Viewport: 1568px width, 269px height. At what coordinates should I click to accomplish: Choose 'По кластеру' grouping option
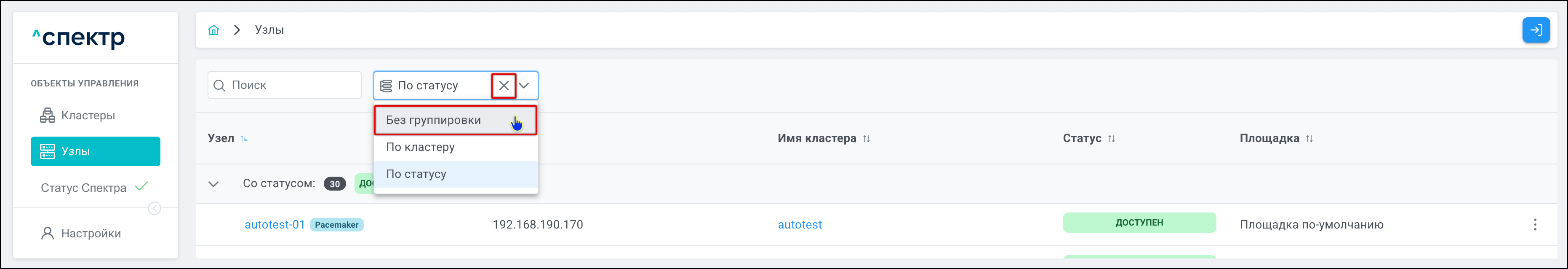pyautogui.click(x=421, y=147)
